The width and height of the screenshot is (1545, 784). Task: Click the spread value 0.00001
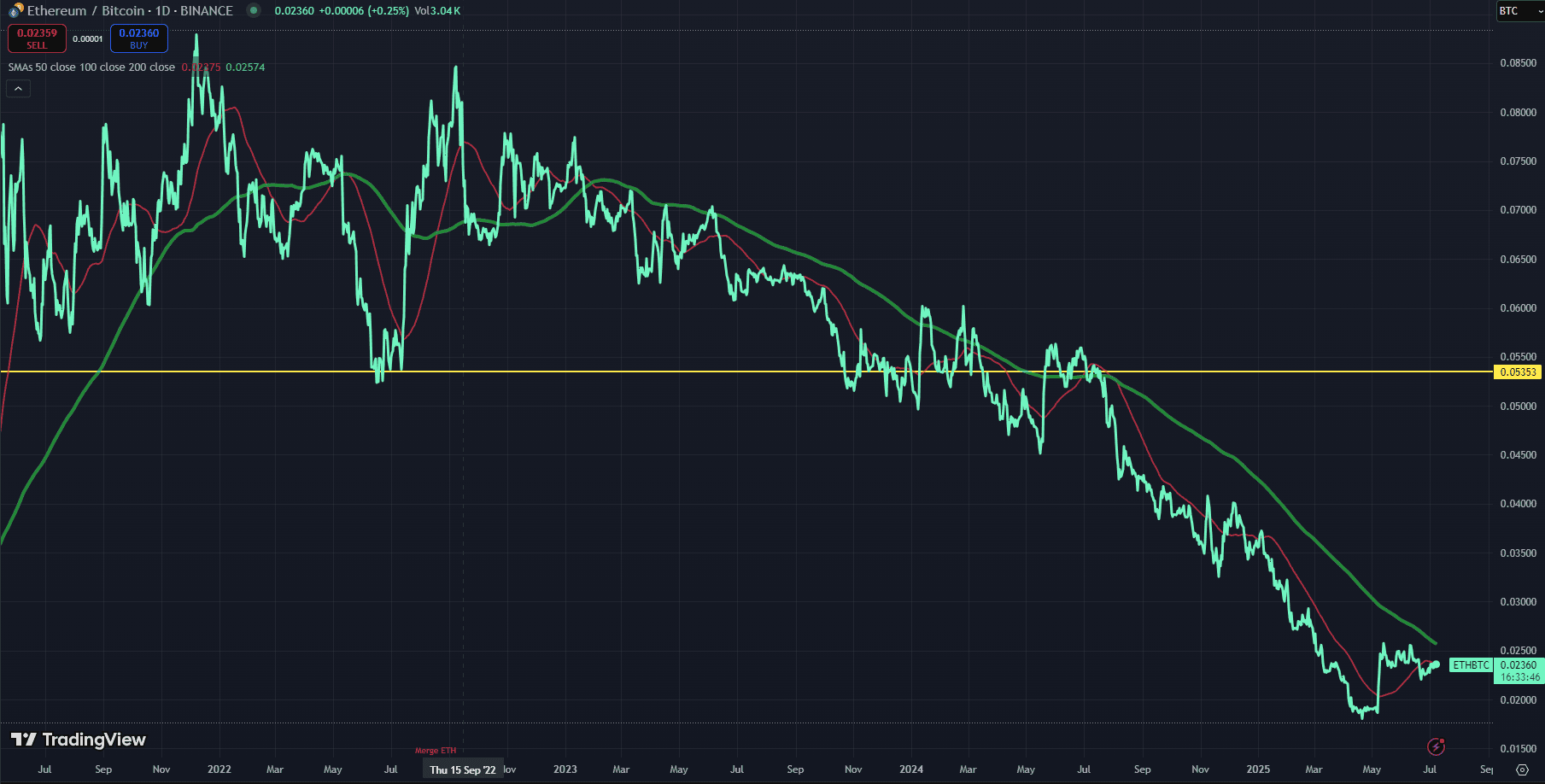(x=88, y=39)
